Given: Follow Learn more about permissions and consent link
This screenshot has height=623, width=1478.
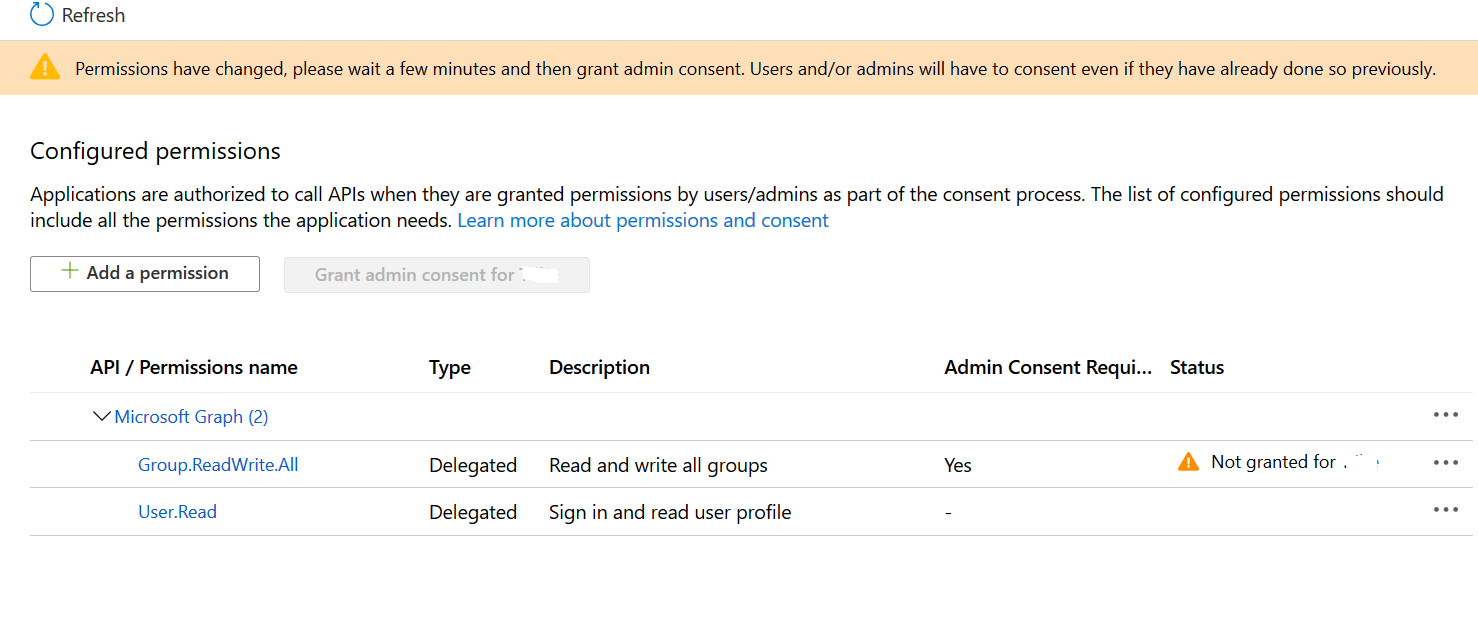Looking at the screenshot, I should tap(643, 220).
